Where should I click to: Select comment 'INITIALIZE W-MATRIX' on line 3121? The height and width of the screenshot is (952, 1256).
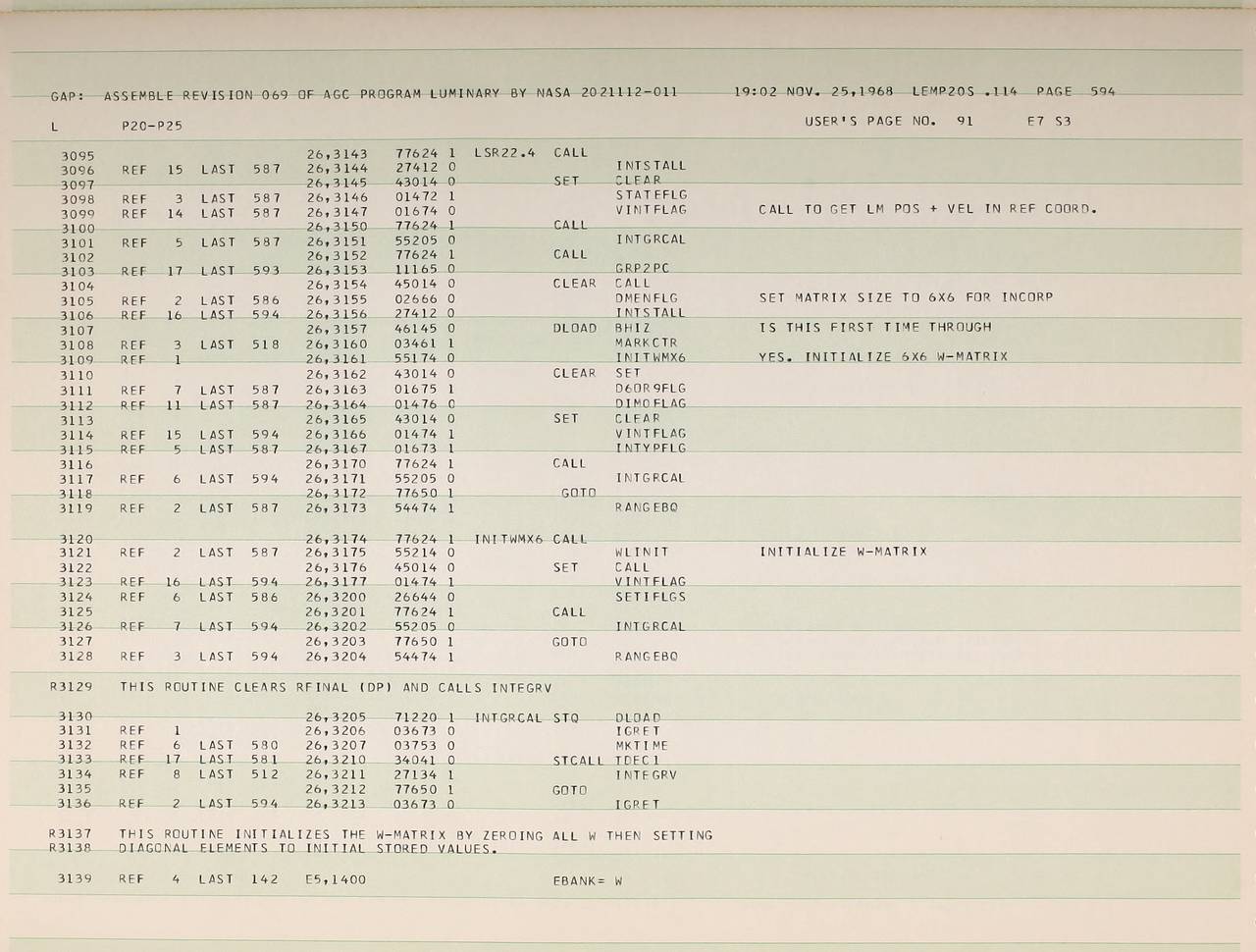[843, 553]
